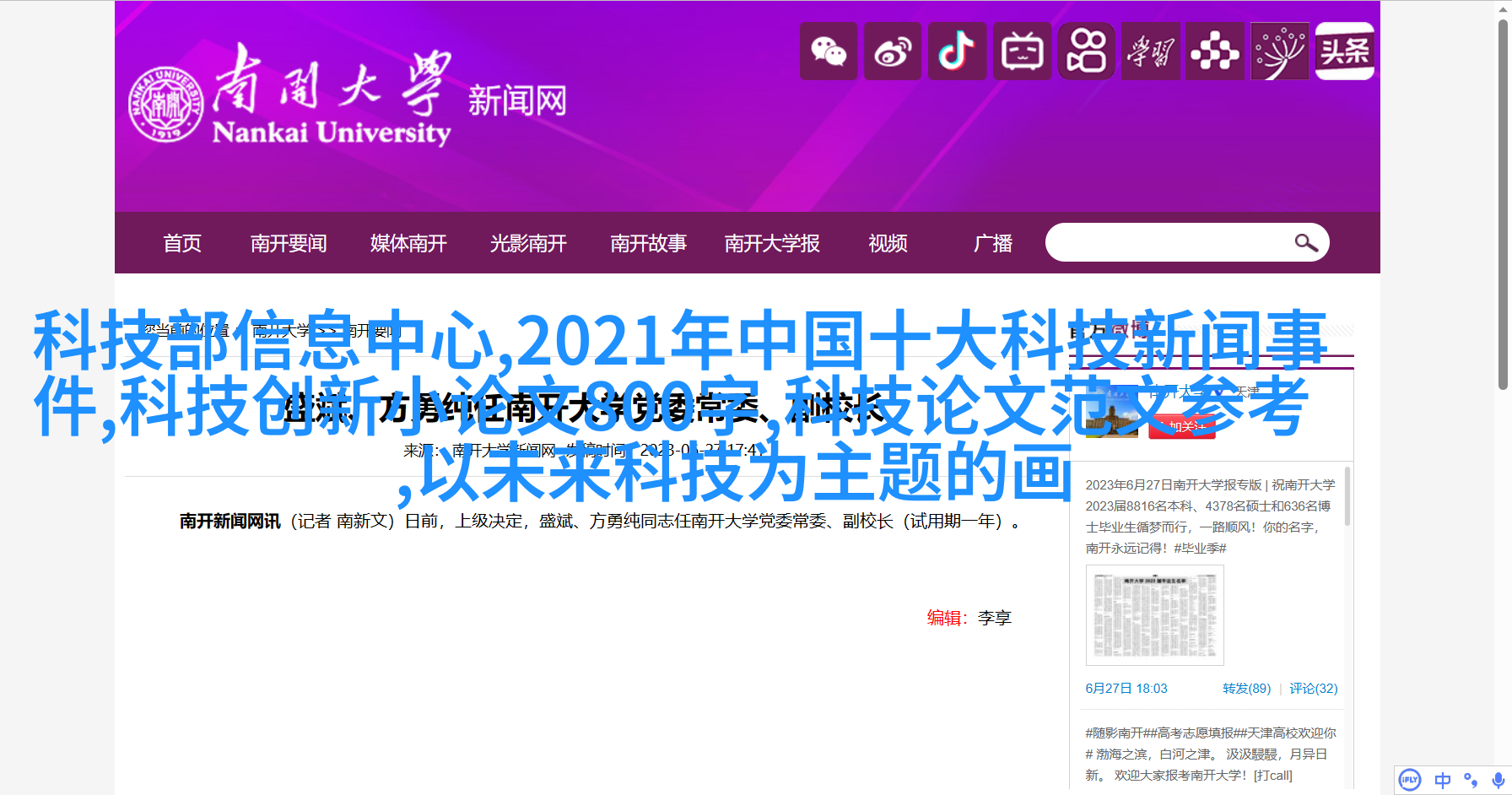Click the Nankai University round seal logo

point(165,104)
